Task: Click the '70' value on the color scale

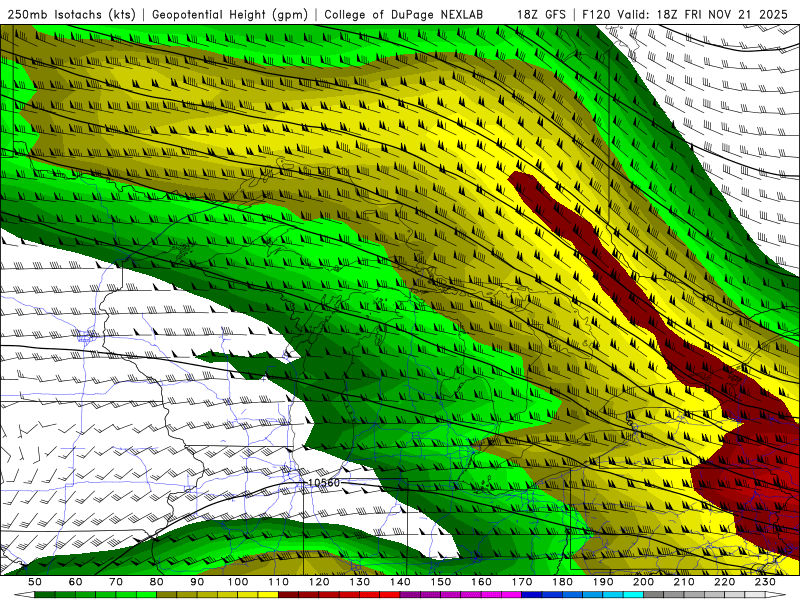Action: point(116,582)
